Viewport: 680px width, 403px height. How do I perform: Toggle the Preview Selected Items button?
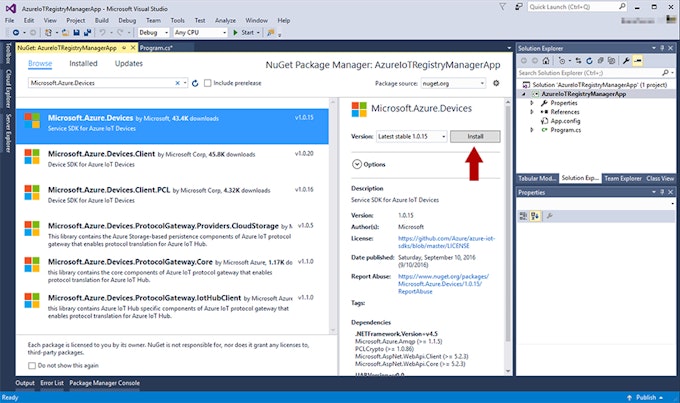pyautogui.click(x=638, y=61)
